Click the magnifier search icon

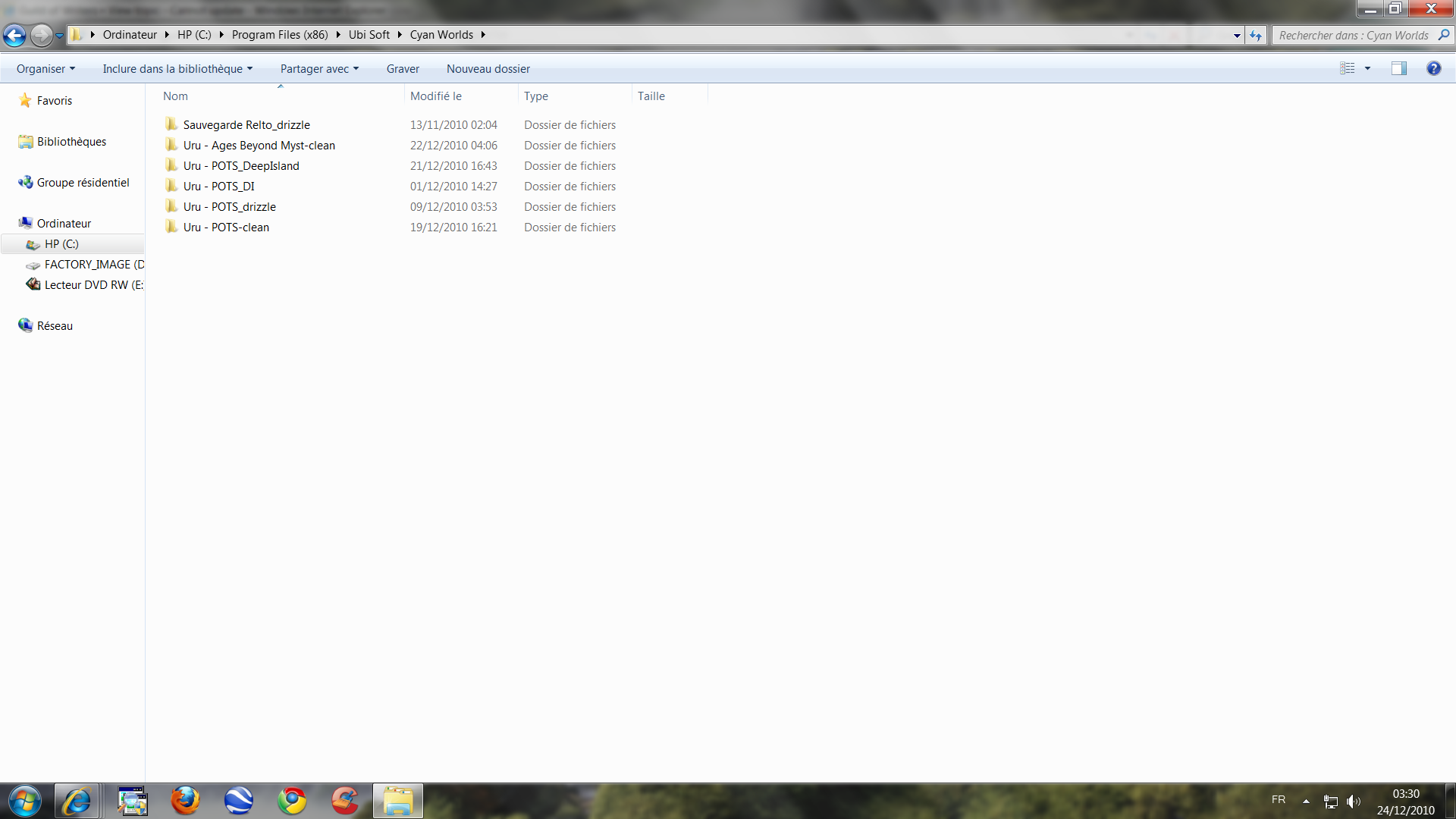(x=1444, y=35)
